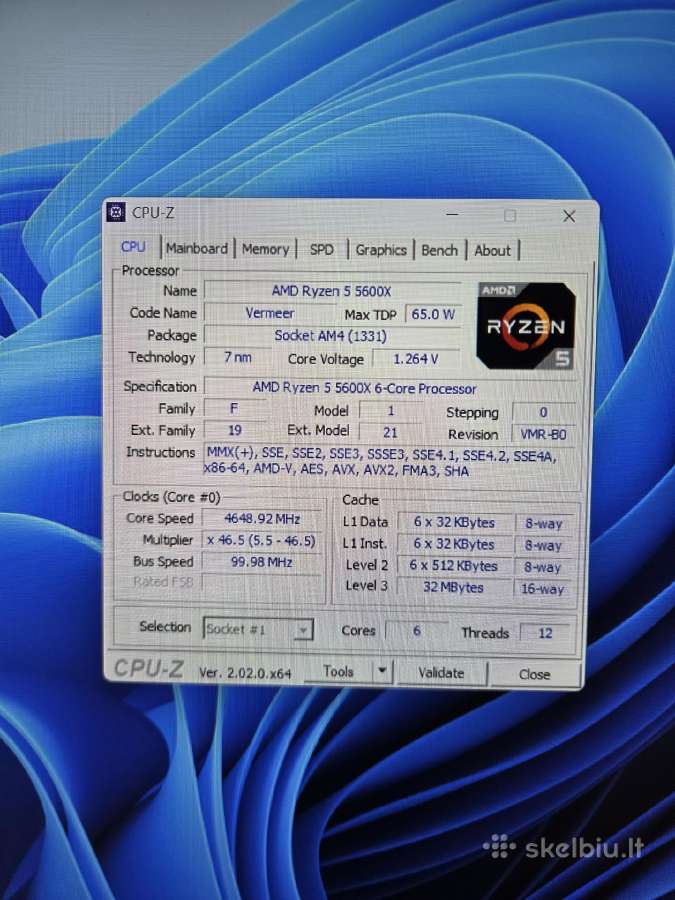This screenshot has width=675, height=900.
Task: Click the Package value Socket AM4 (1331)
Action: 332,336
